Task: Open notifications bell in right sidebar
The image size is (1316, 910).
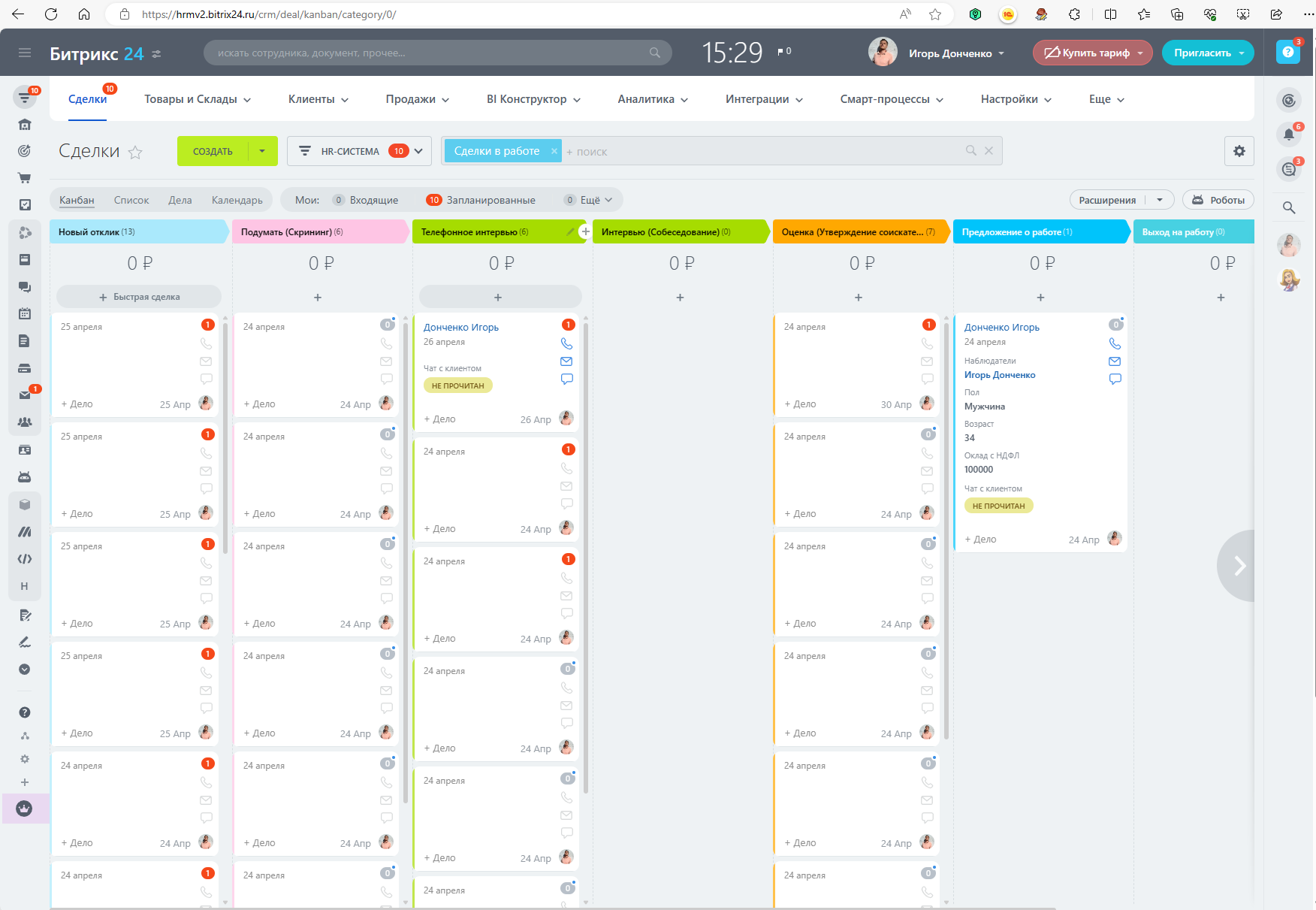Action: (x=1289, y=135)
